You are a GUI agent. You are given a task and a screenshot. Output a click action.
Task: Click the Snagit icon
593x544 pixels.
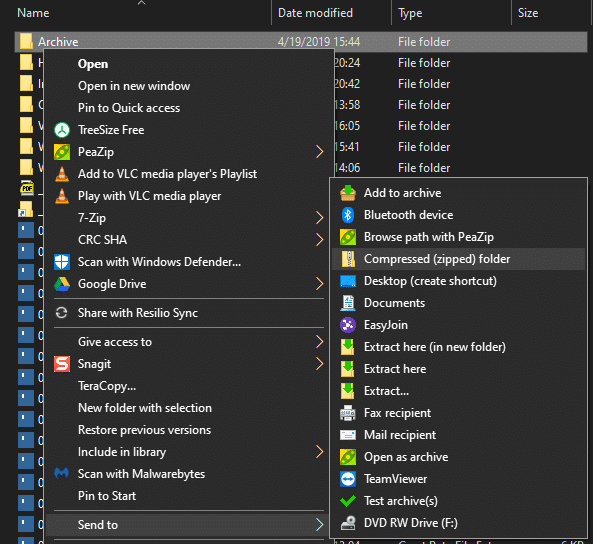[x=62, y=364]
